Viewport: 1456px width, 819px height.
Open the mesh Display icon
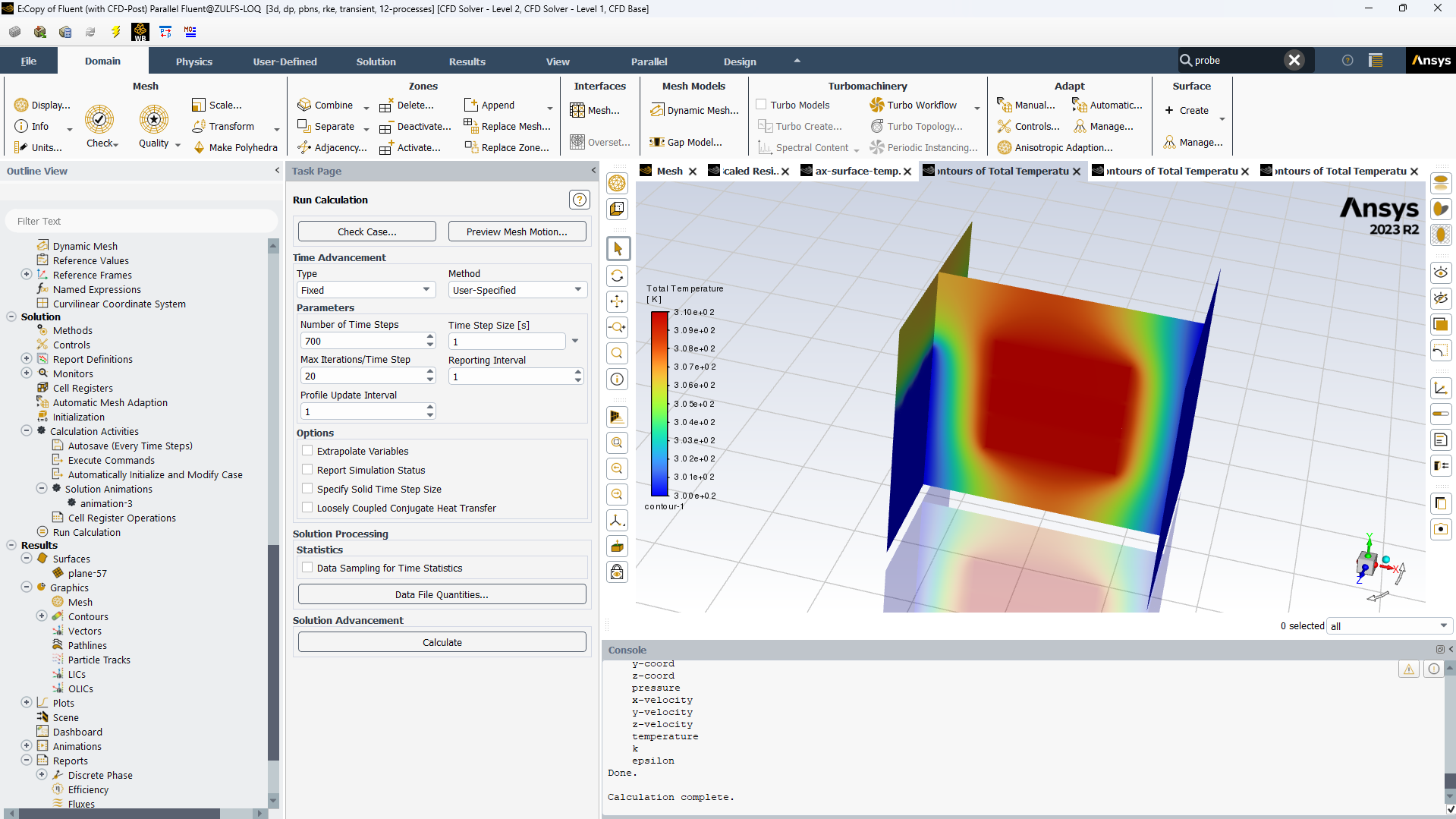point(21,106)
